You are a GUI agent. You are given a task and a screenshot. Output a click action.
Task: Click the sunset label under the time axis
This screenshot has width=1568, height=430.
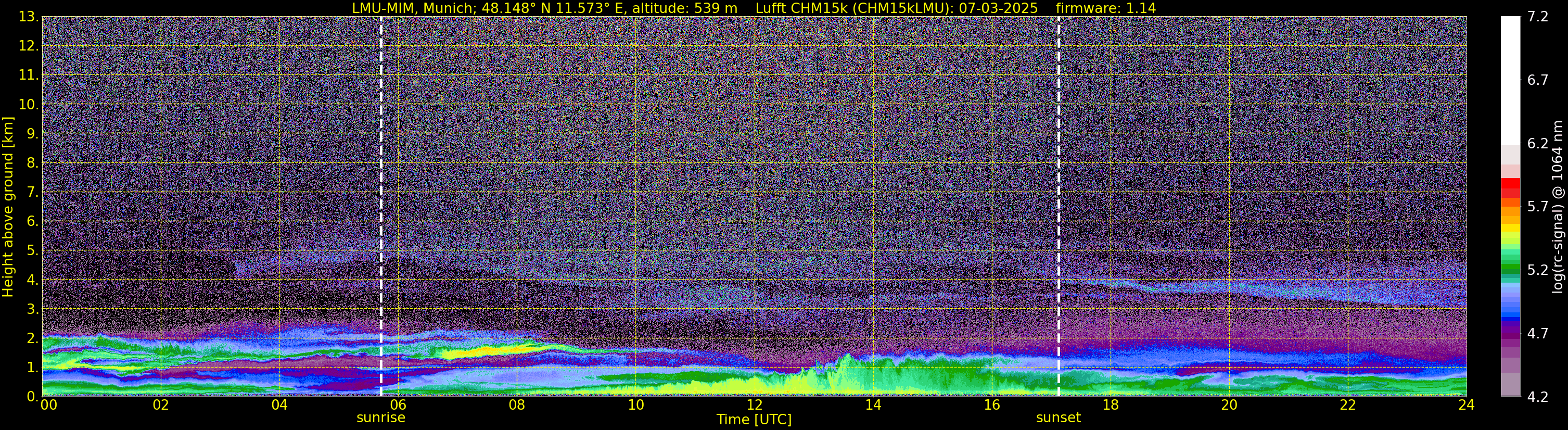(1059, 418)
